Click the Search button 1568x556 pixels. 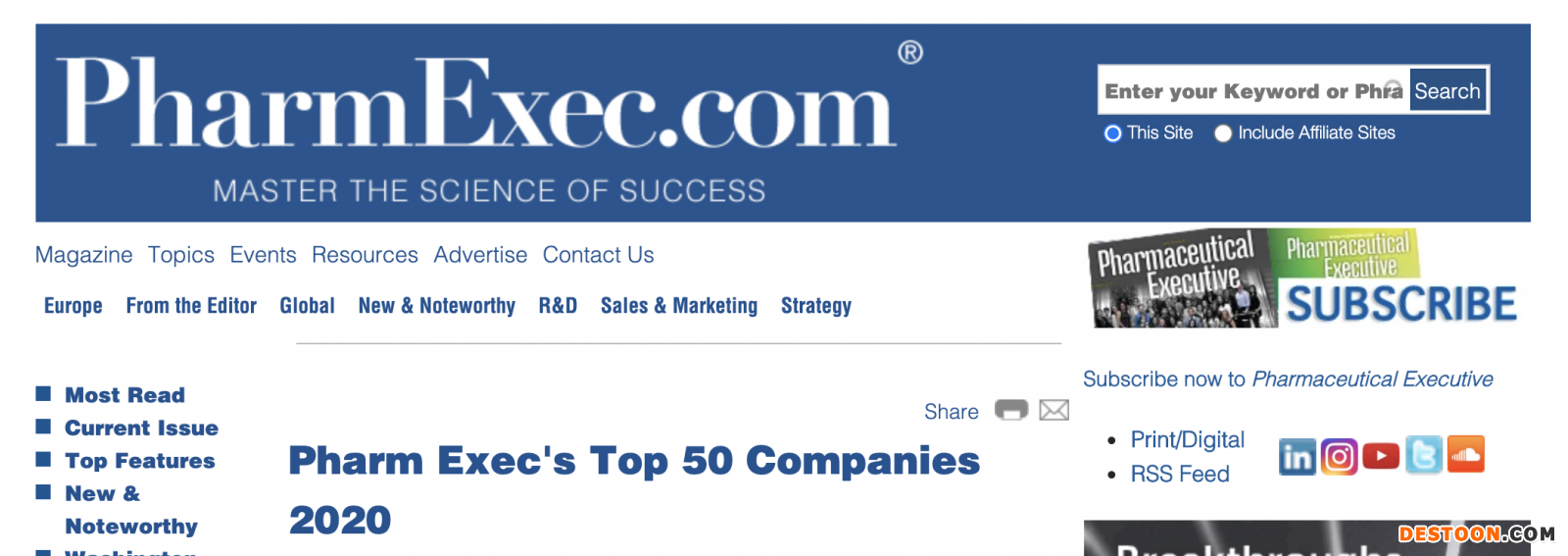click(1447, 91)
